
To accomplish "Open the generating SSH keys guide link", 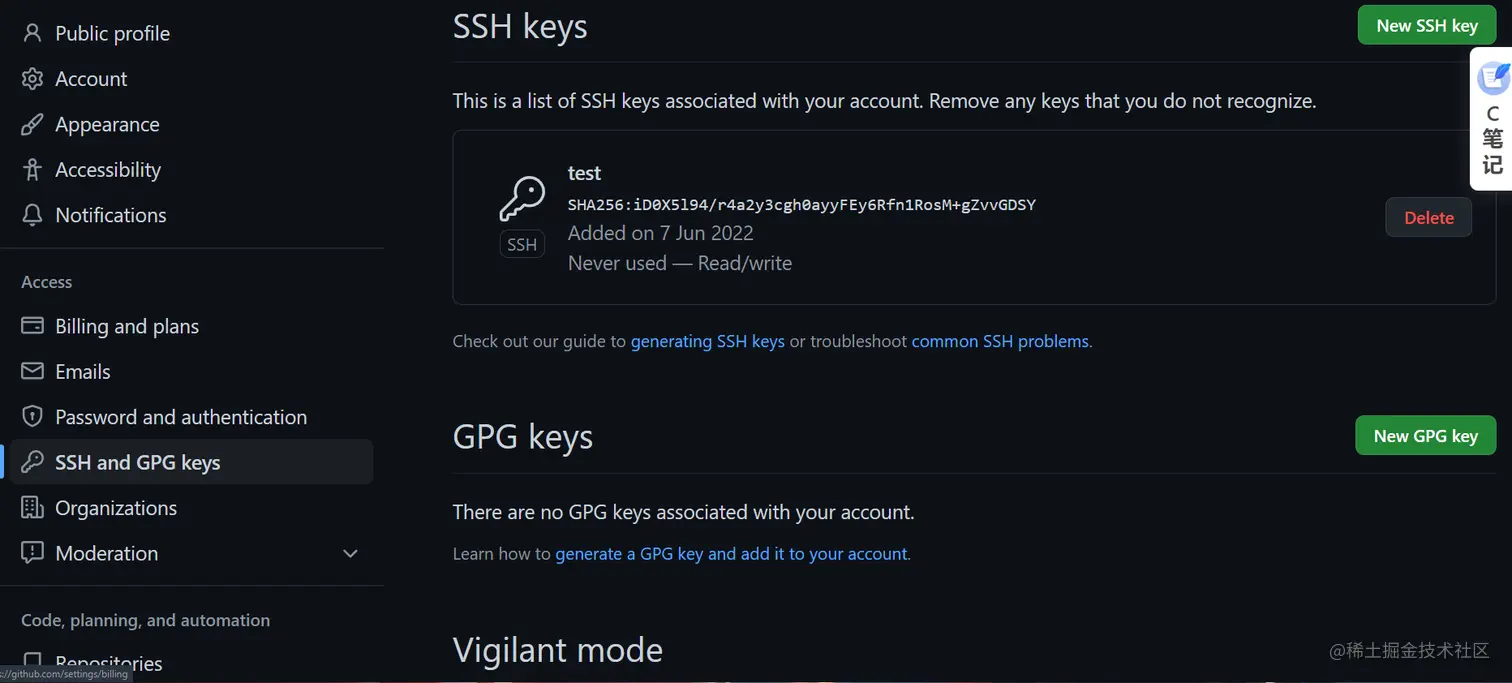I will click(707, 341).
